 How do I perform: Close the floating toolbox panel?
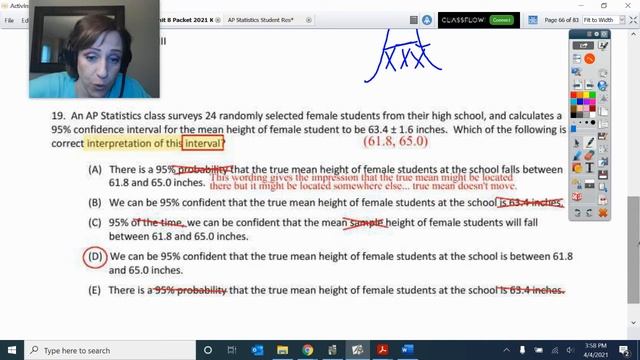click(x=604, y=33)
